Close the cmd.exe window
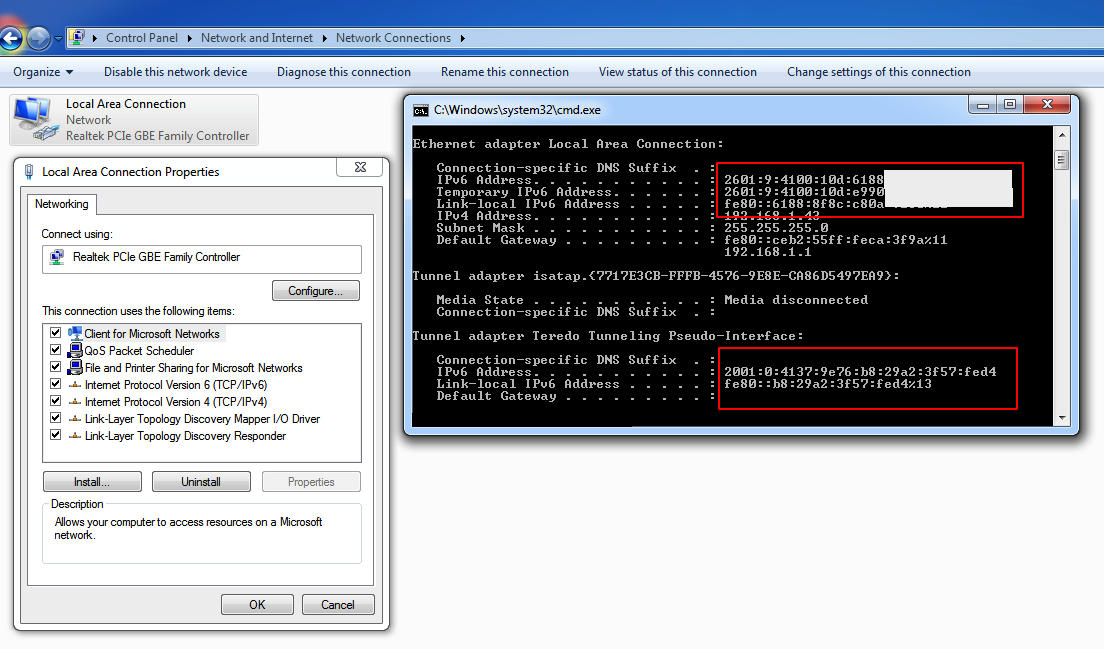The width and height of the screenshot is (1104, 649). coord(1047,105)
